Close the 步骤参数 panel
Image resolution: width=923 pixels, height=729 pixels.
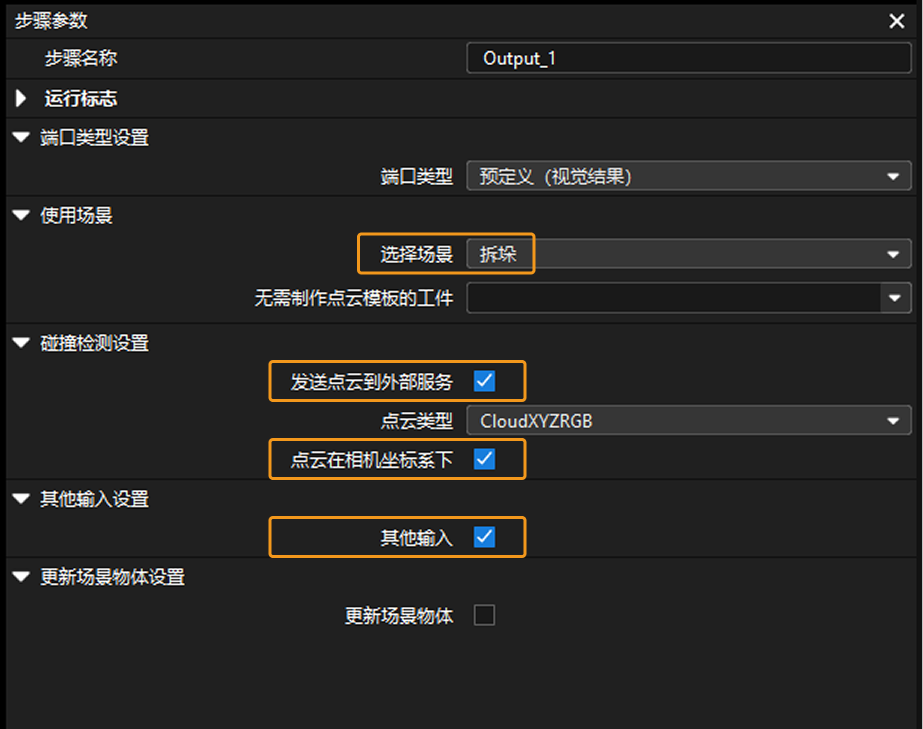click(895, 21)
